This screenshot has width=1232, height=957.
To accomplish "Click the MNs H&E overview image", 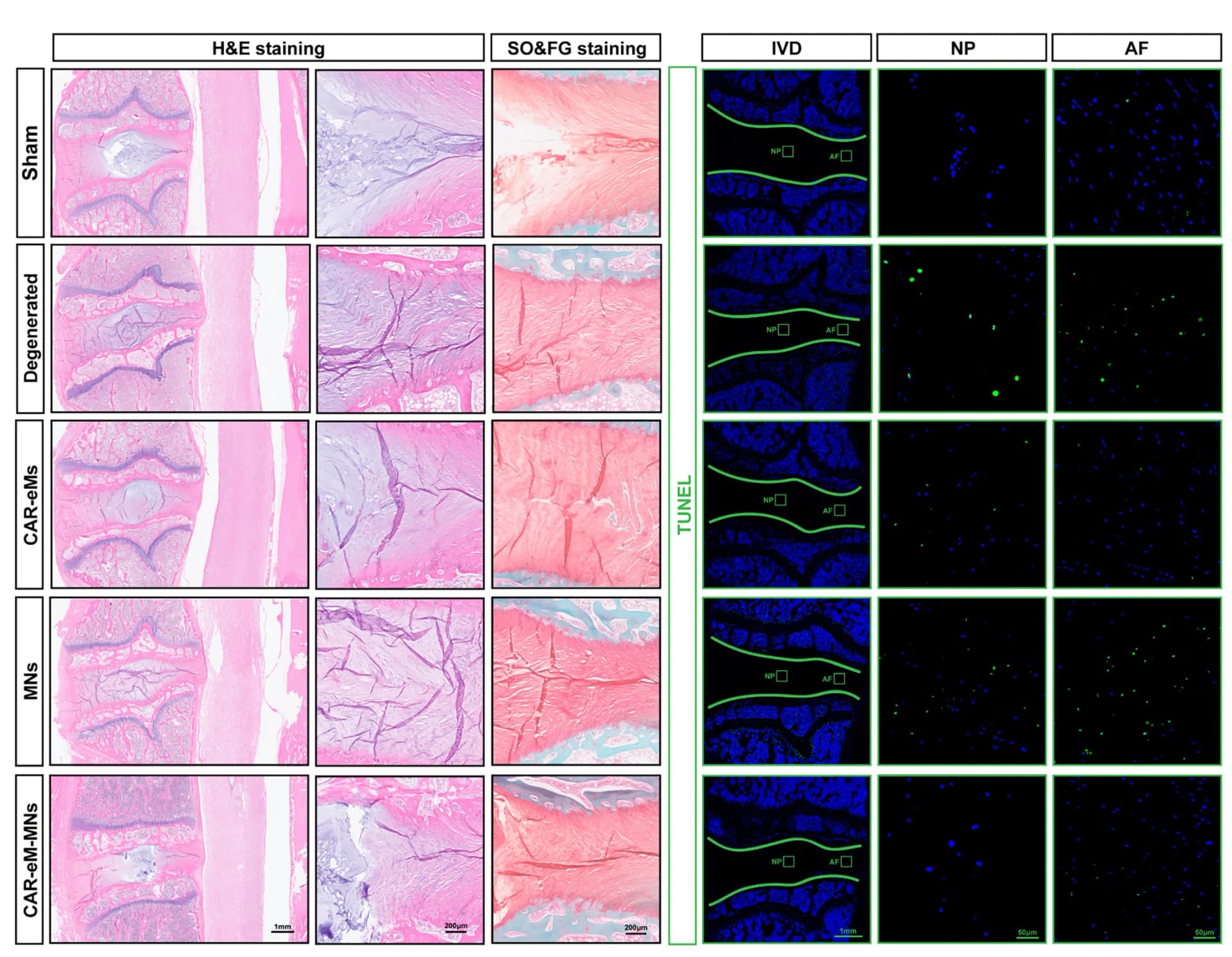I will [x=180, y=681].
